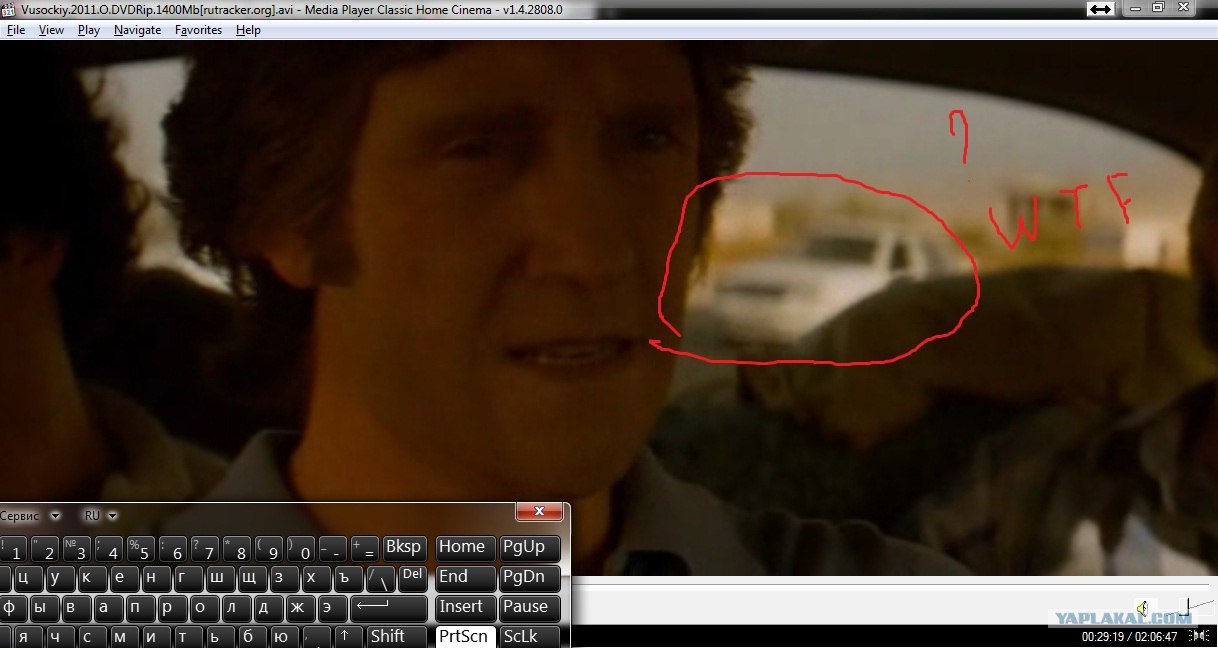Toggle the Insert key

click(466, 607)
